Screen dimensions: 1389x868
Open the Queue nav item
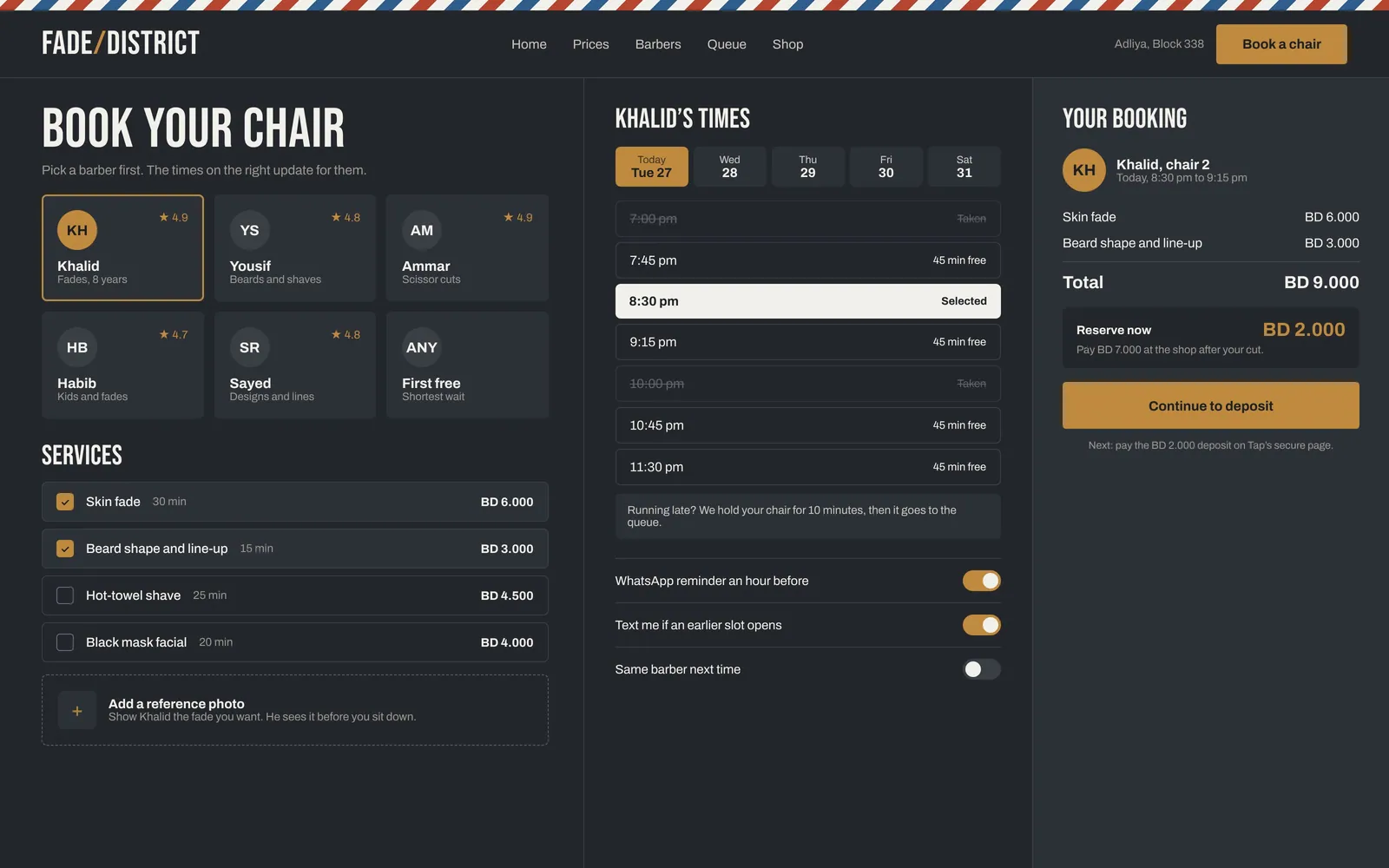coord(727,44)
